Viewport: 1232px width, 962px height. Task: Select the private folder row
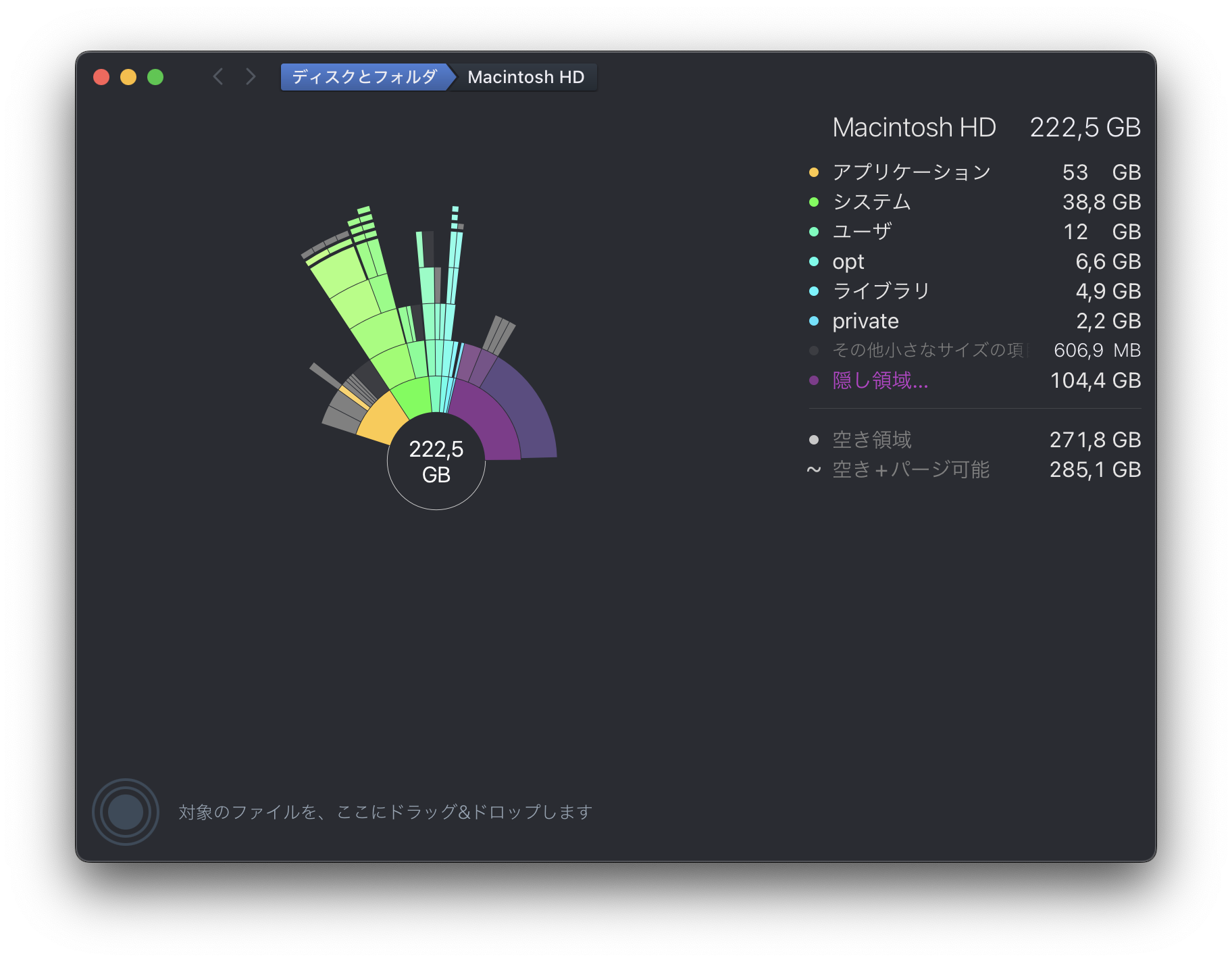(975, 321)
